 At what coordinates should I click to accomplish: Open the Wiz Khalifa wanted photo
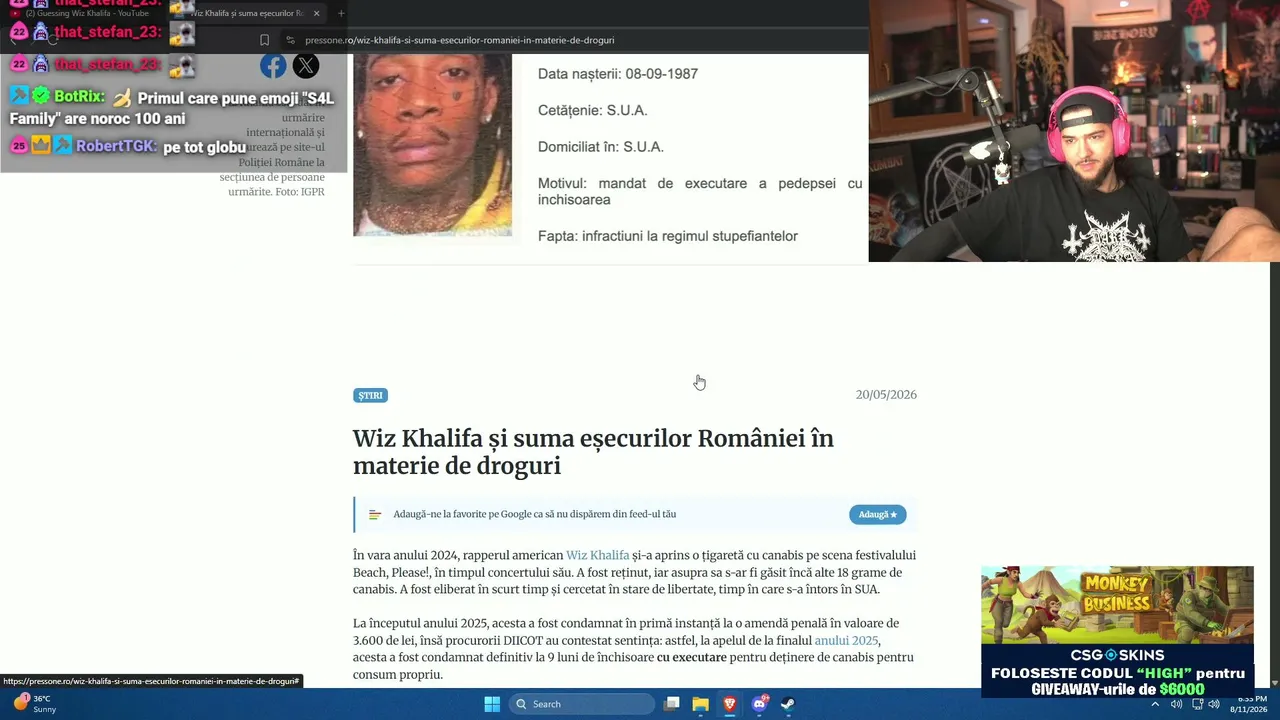[432, 145]
